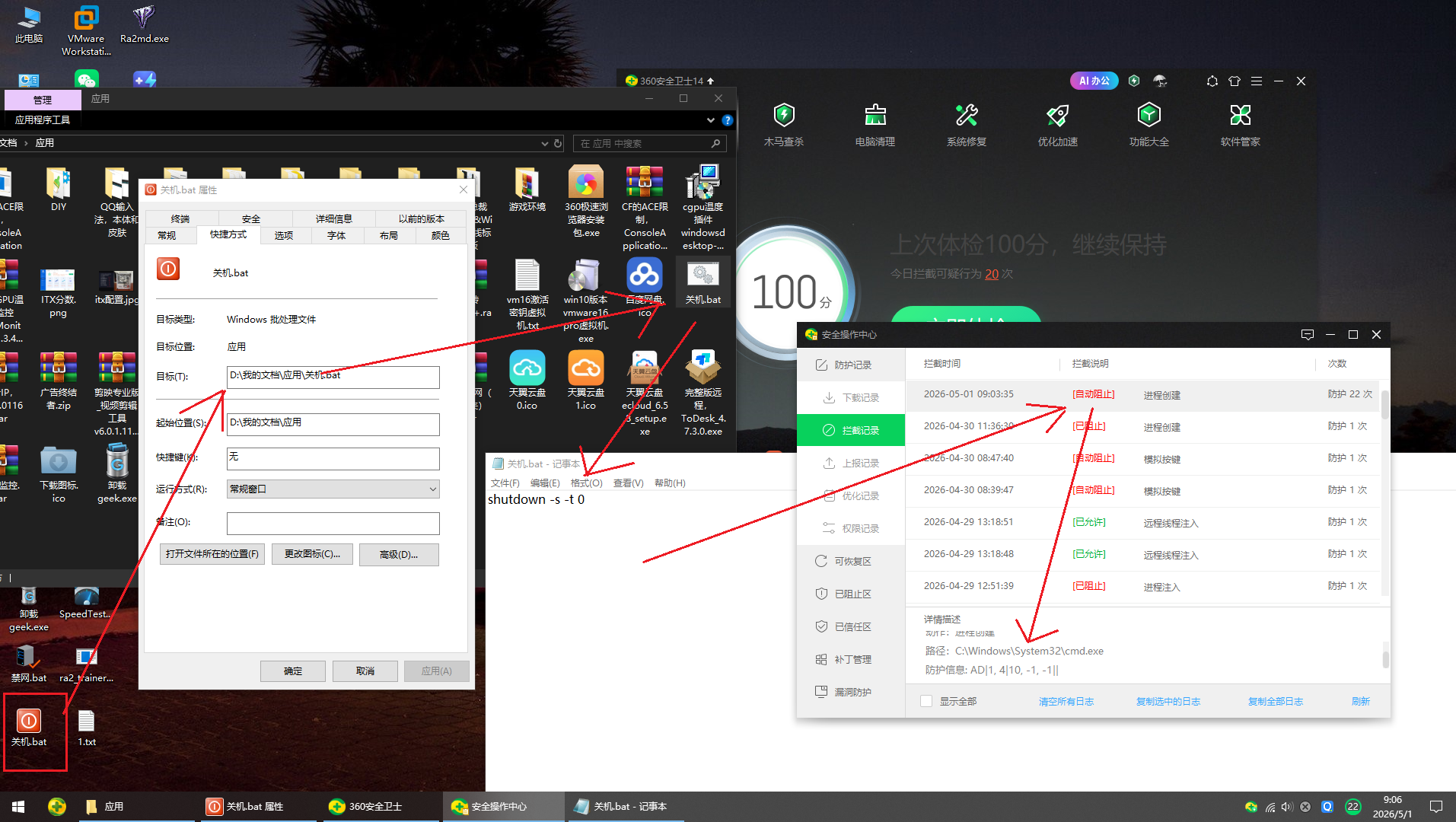Click the feedback icon in 安全操作中心 title bar

[1308, 334]
